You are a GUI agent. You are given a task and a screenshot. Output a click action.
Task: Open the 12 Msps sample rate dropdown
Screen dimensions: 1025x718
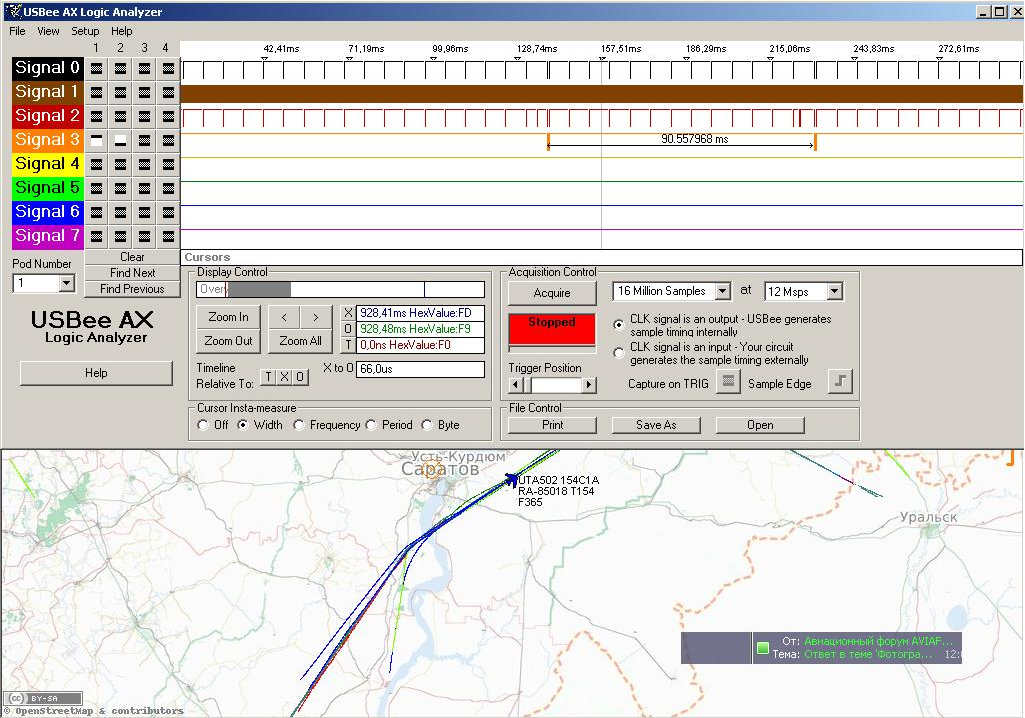[x=835, y=291]
